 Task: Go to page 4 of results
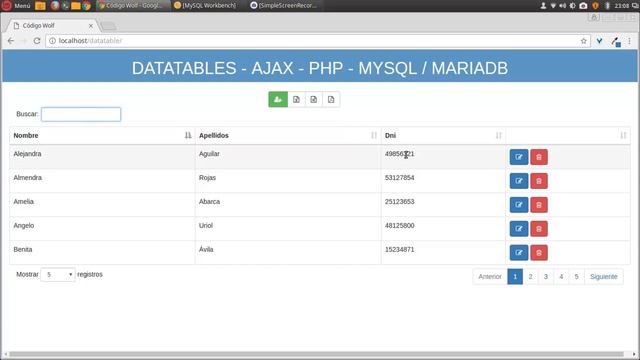(x=561, y=277)
